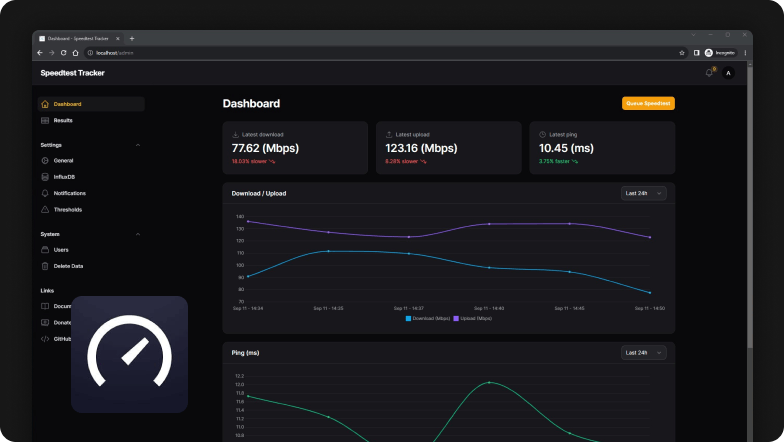
Task: Collapse the Settings sidebar group
Action: pos(138,145)
